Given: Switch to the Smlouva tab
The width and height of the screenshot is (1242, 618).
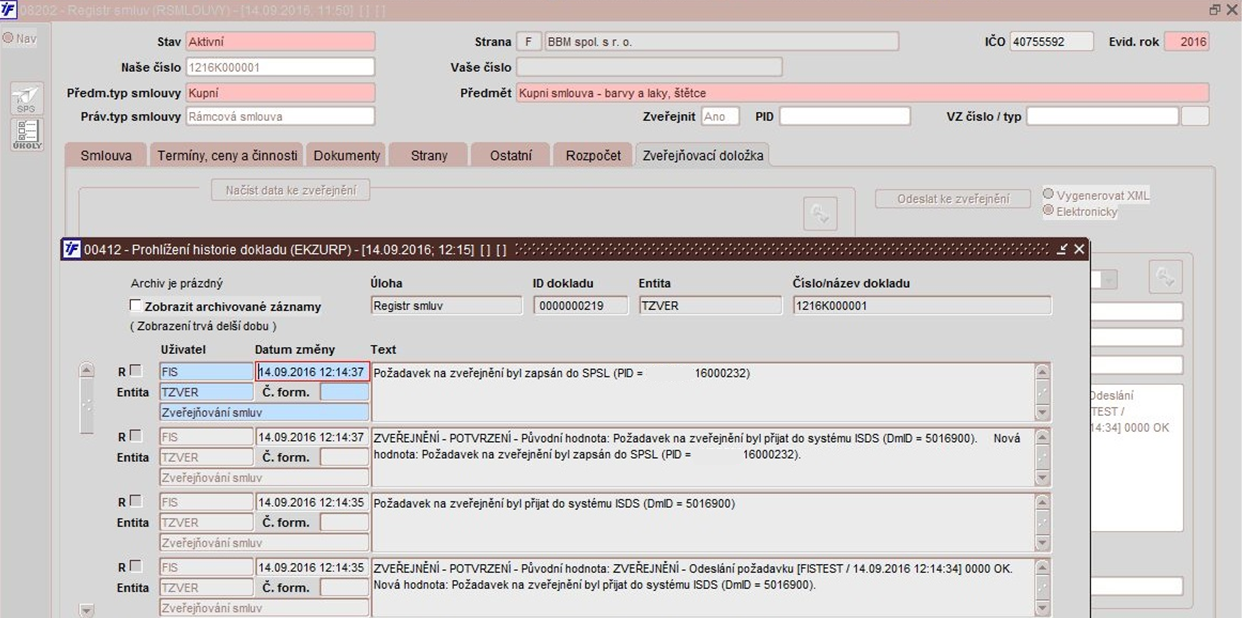Looking at the screenshot, I should pyautogui.click(x=106, y=155).
